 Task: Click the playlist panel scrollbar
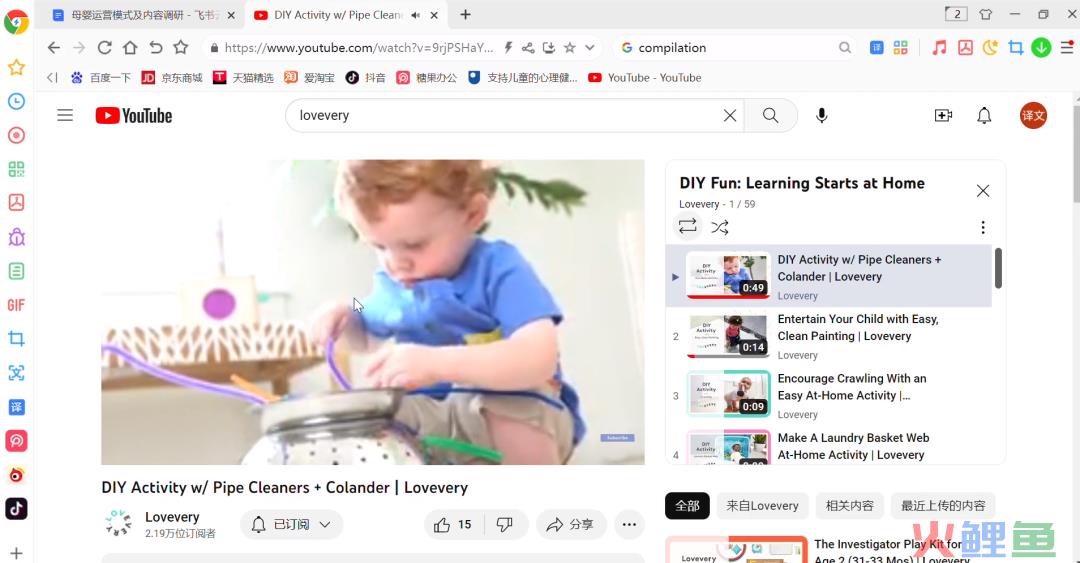point(998,268)
